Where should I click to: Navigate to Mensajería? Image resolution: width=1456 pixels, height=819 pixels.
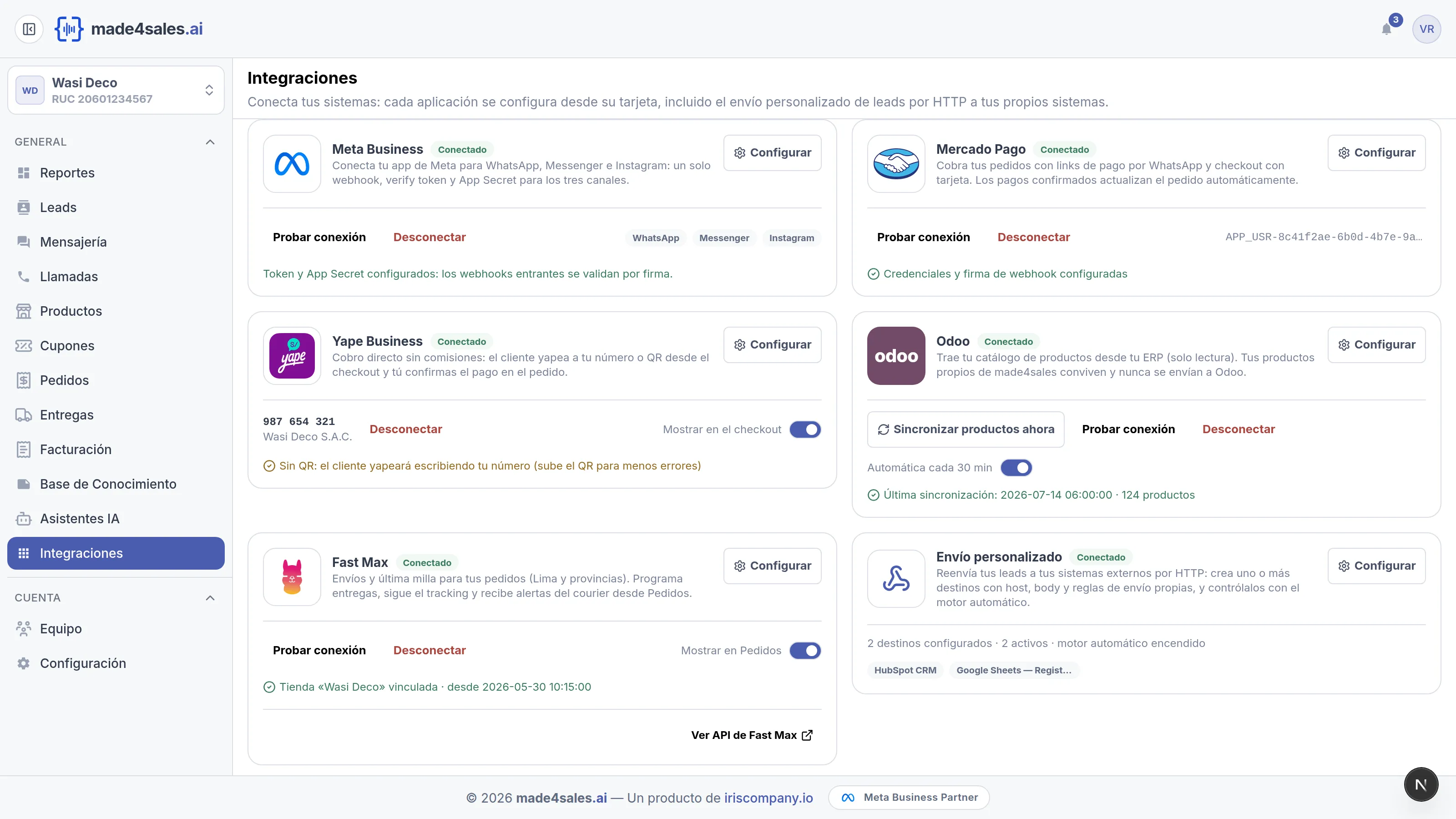click(116, 242)
